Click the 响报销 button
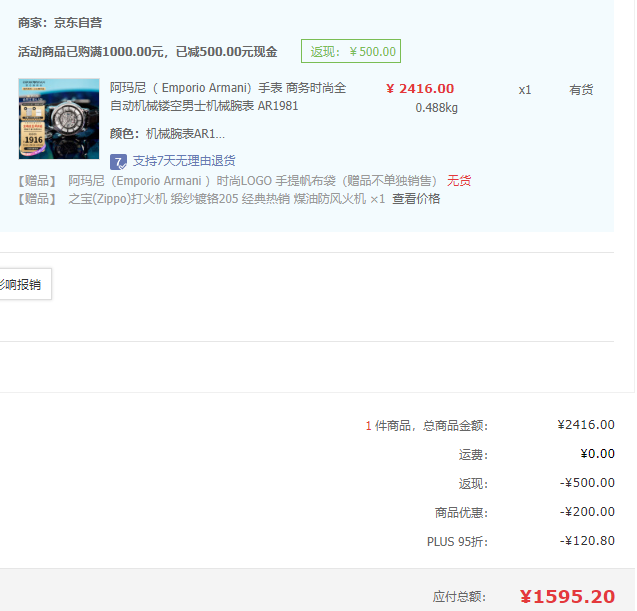 (x=24, y=284)
